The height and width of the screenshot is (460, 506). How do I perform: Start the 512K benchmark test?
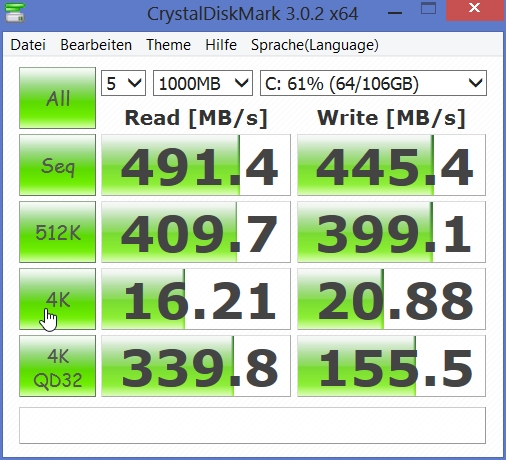(x=57, y=232)
